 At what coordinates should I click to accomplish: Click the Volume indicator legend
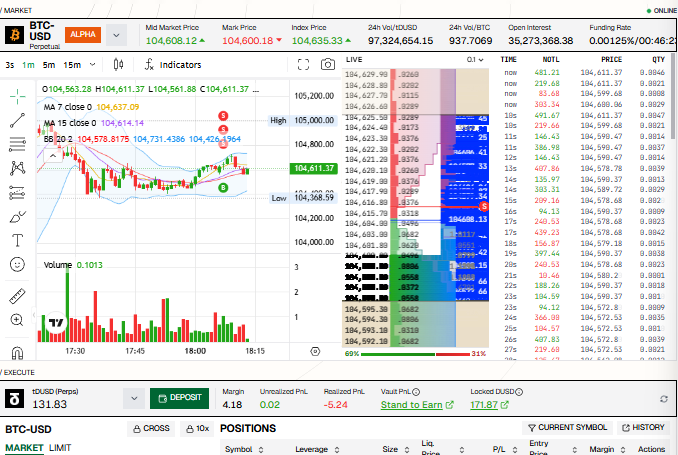73,265
